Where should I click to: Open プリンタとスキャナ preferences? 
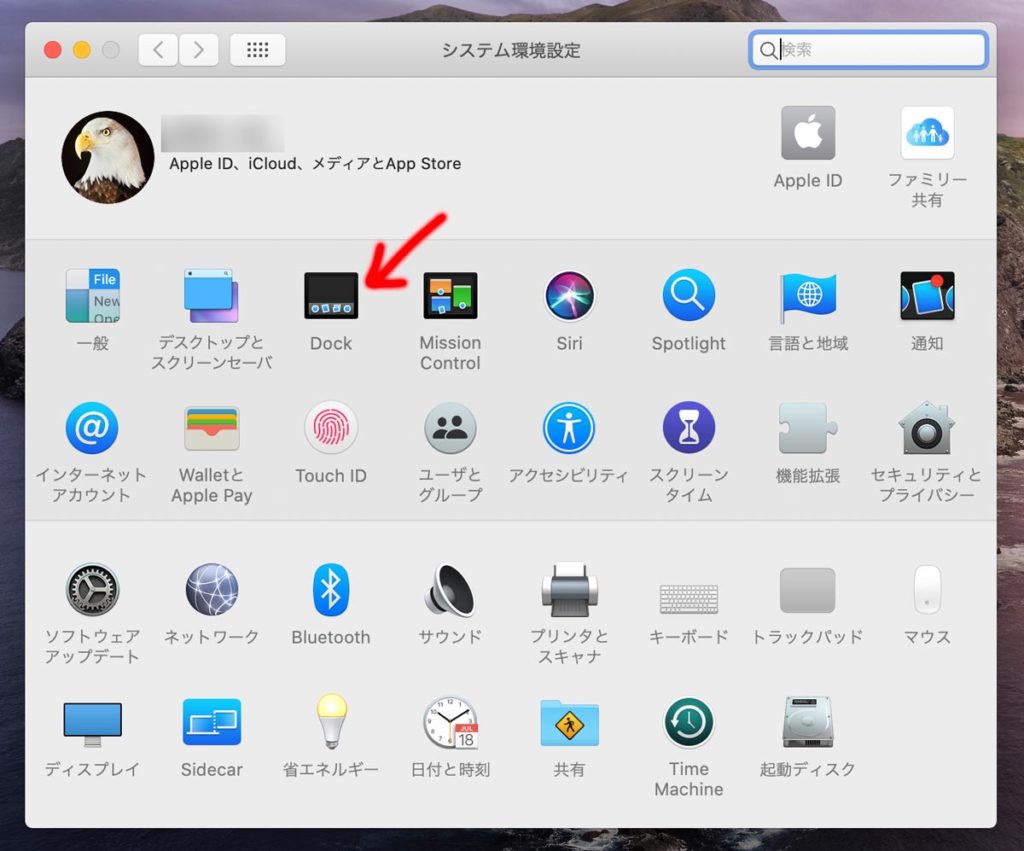tap(569, 590)
